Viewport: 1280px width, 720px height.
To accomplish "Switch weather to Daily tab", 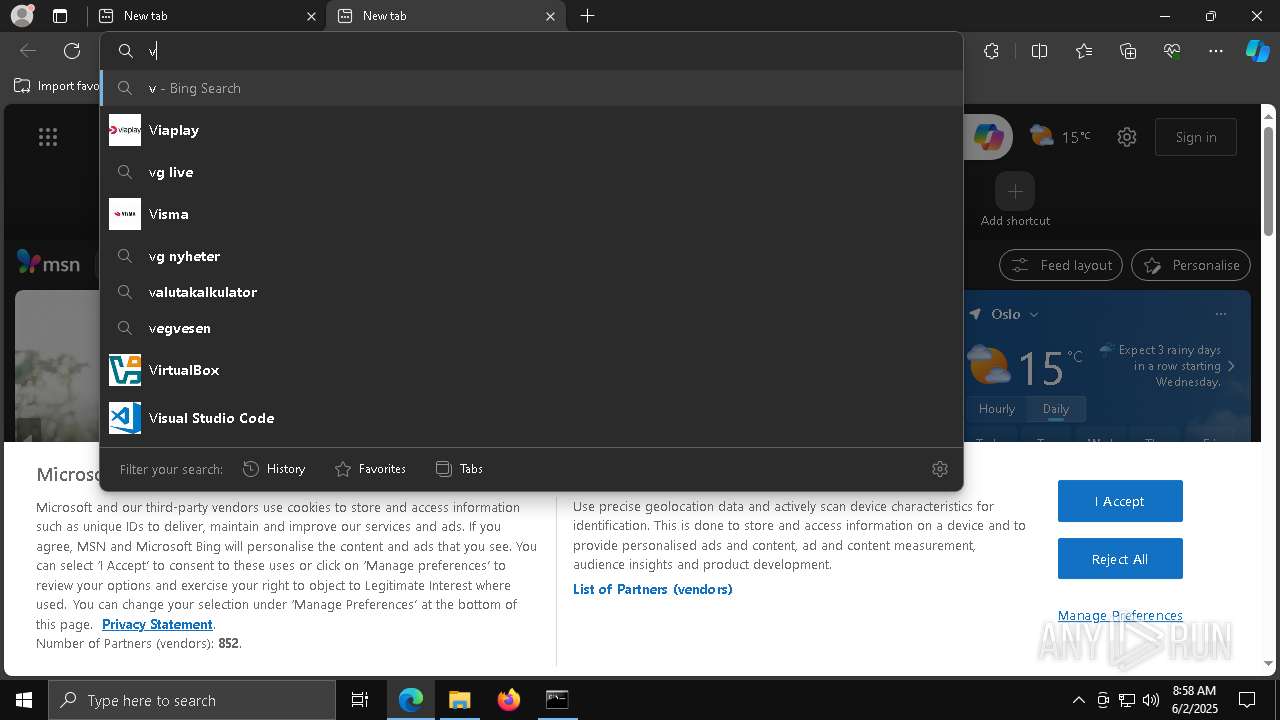I will [1056, 409].
